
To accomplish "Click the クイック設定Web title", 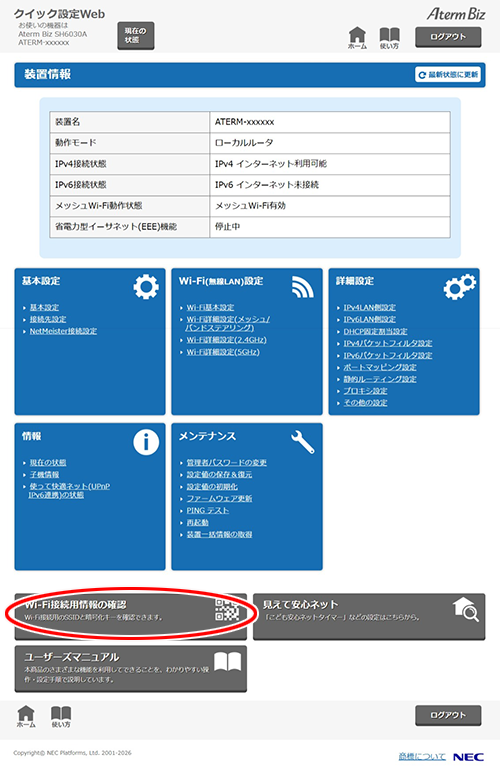I will [59, 14].
